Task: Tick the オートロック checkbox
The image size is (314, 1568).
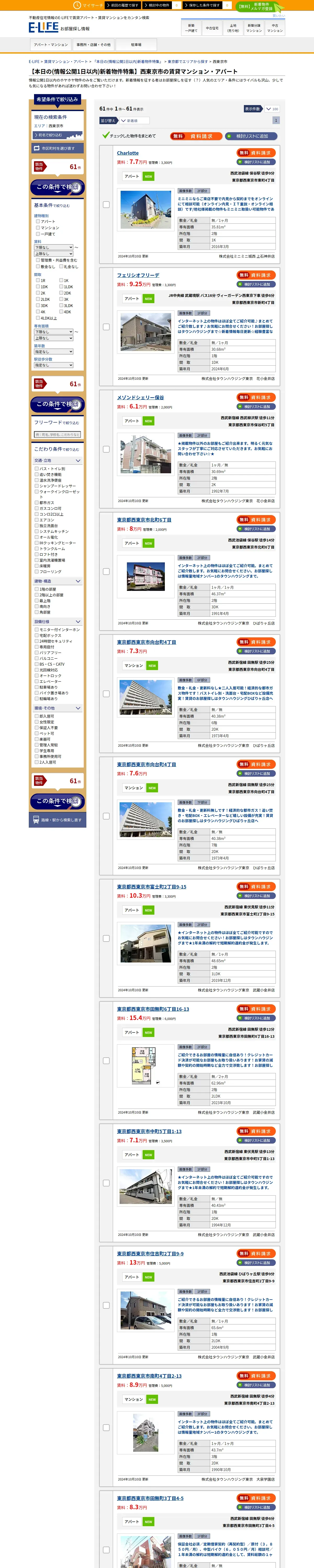Action: pyautogui.click(x=37, y=676)
